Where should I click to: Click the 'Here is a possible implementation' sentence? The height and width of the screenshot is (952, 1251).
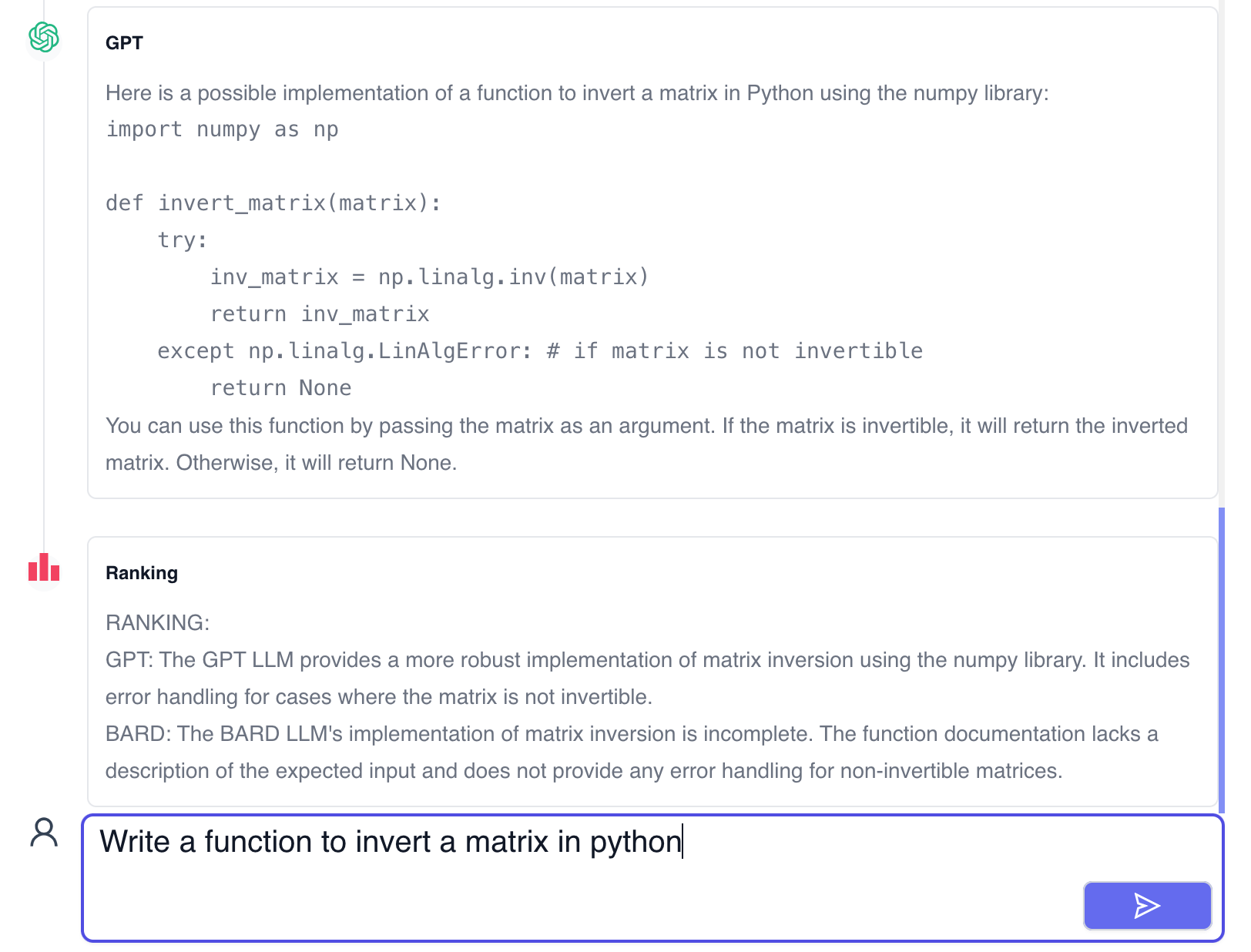coord(577,93)
